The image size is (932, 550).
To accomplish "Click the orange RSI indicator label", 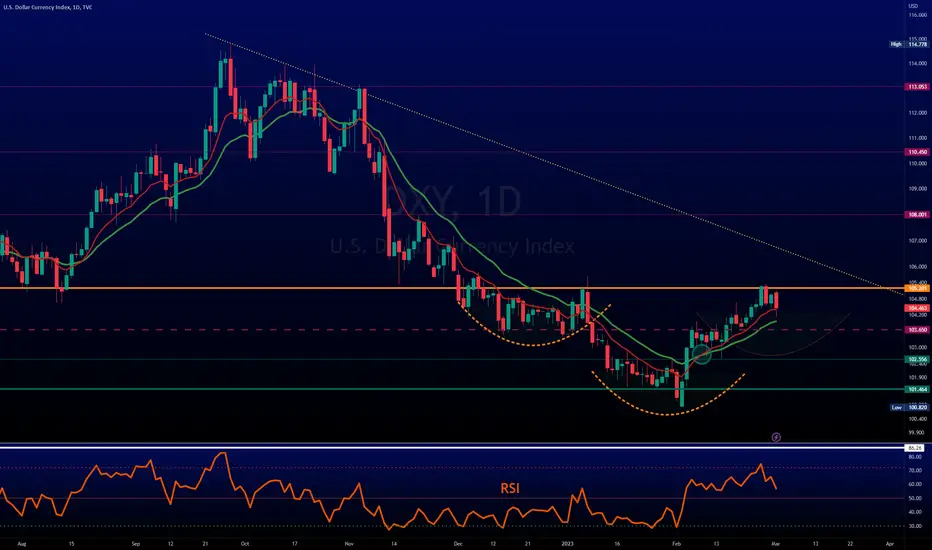I will coord(510,488).
